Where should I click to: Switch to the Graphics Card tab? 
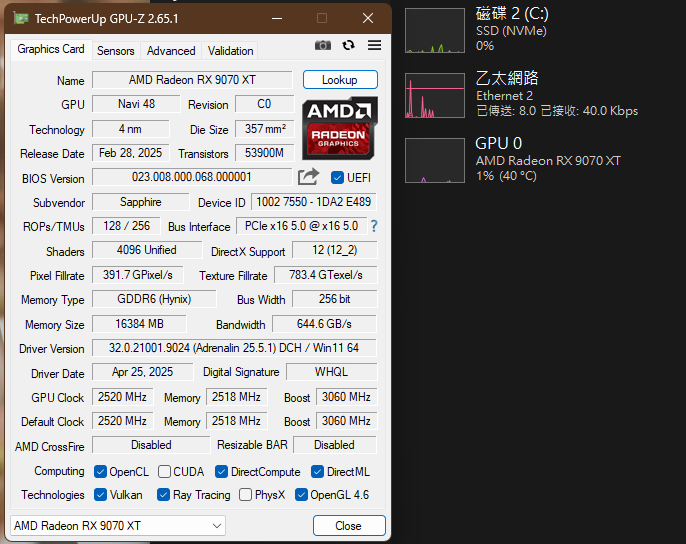(51, 49)
